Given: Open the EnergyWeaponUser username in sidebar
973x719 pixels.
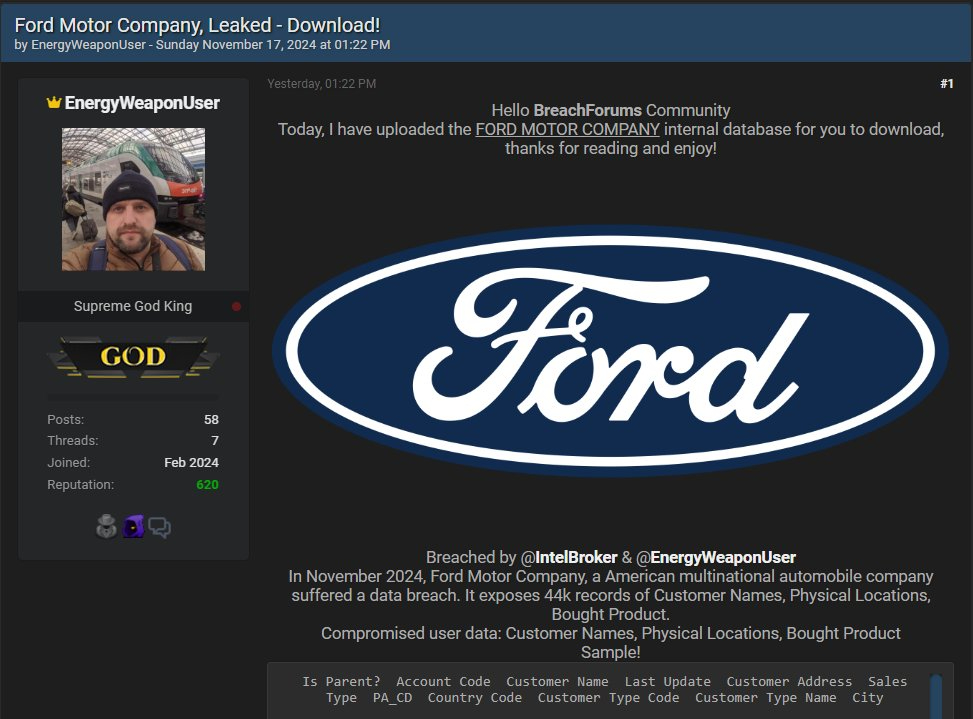Looking at the screenshot, I should point(142,103).
